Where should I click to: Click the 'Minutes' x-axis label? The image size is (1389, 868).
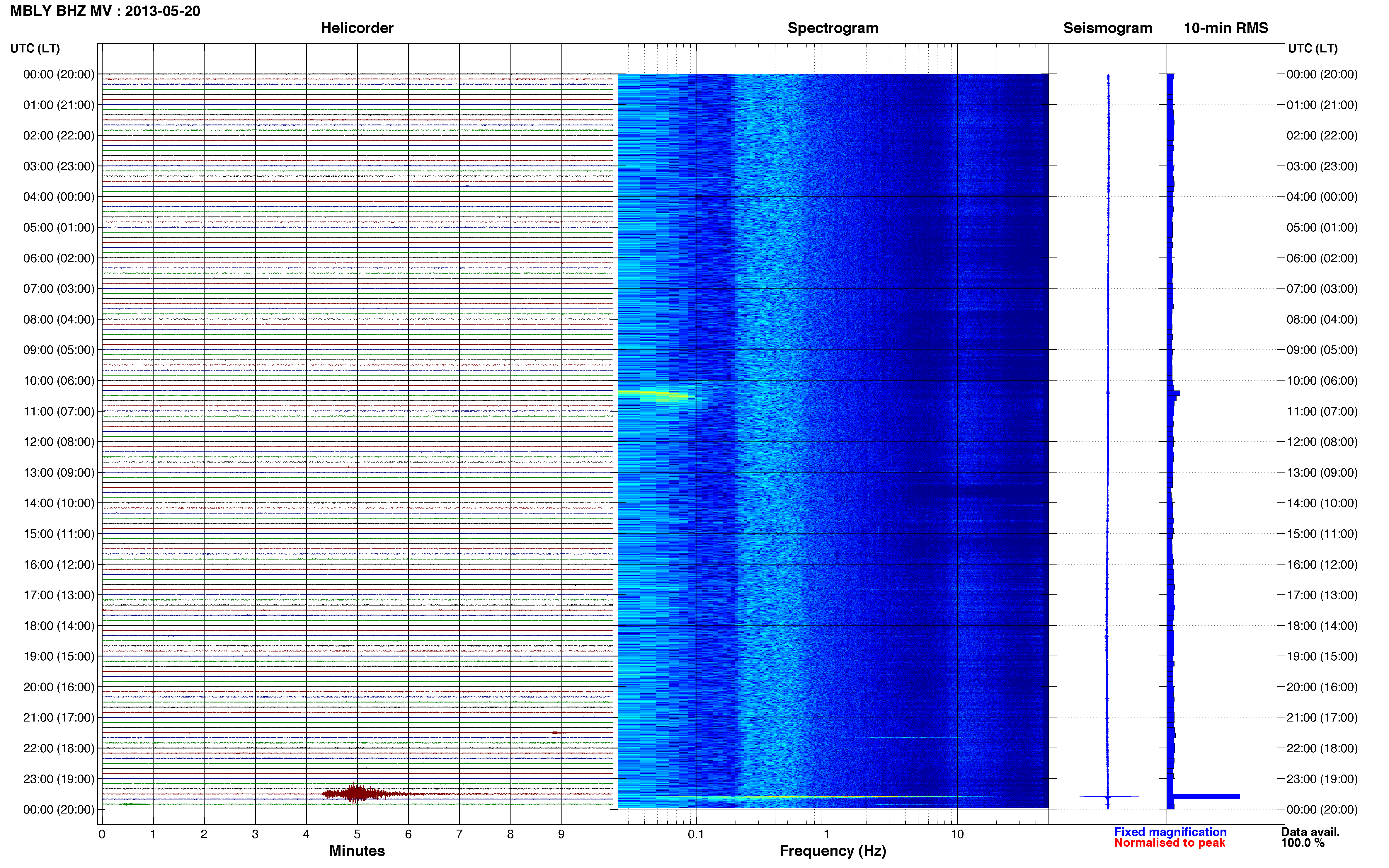click(357, 851)
